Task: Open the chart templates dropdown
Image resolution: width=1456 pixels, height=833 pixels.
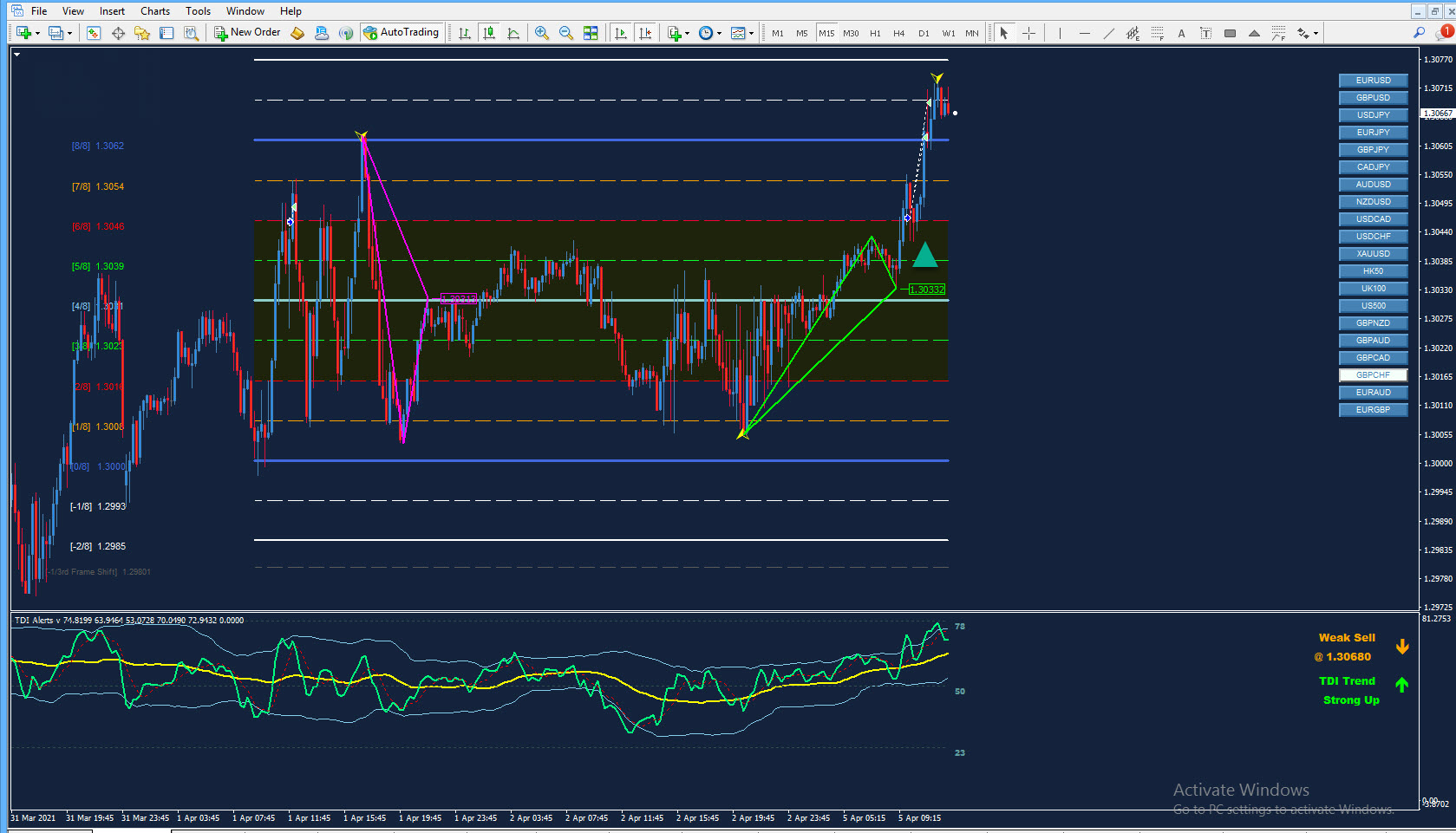Action: [751, 34]
